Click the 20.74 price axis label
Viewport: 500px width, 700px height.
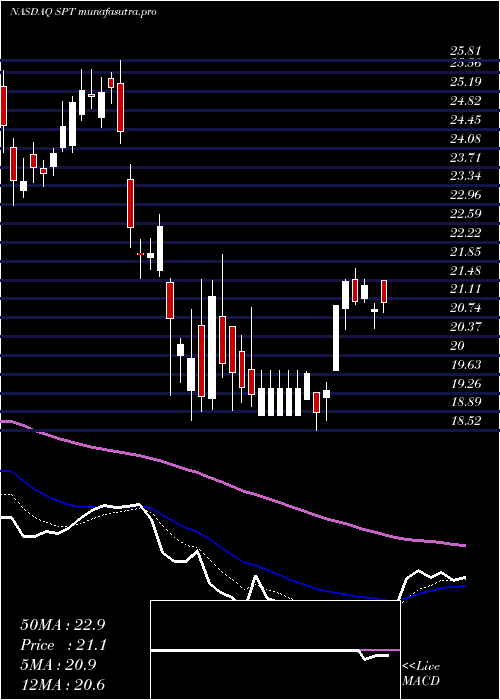point(465,308)
